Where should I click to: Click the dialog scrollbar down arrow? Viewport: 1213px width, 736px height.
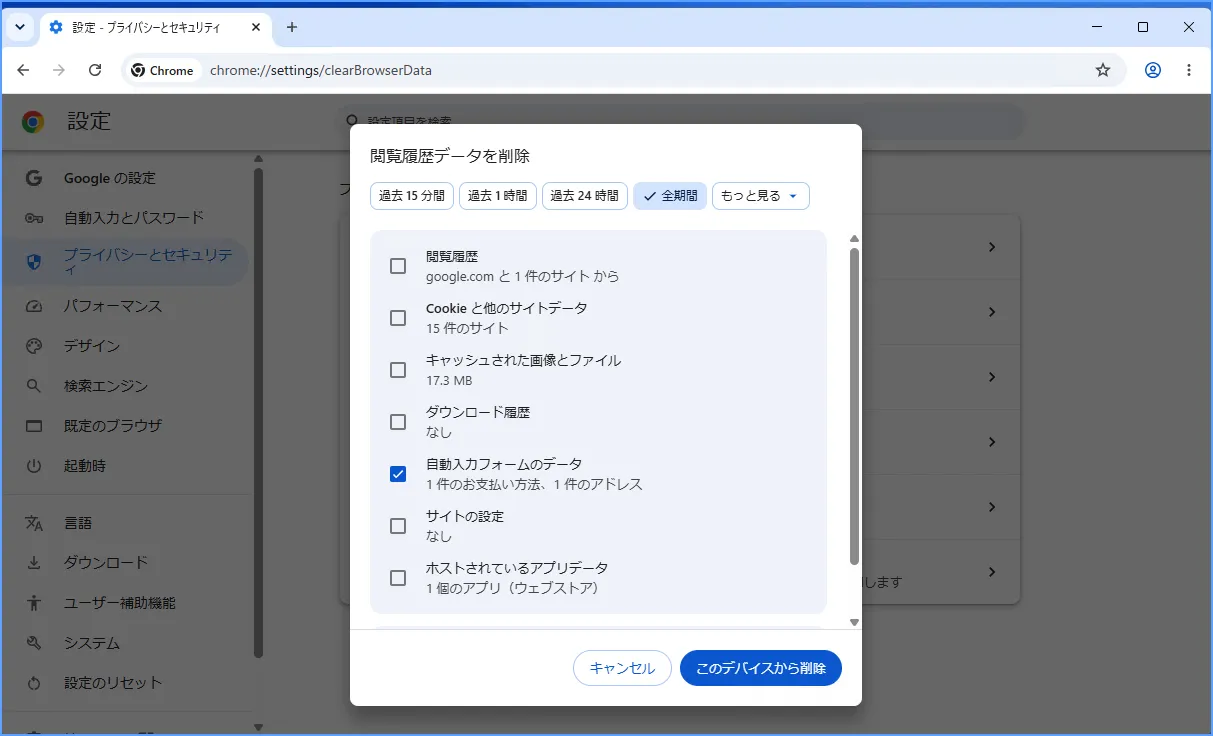854,622
